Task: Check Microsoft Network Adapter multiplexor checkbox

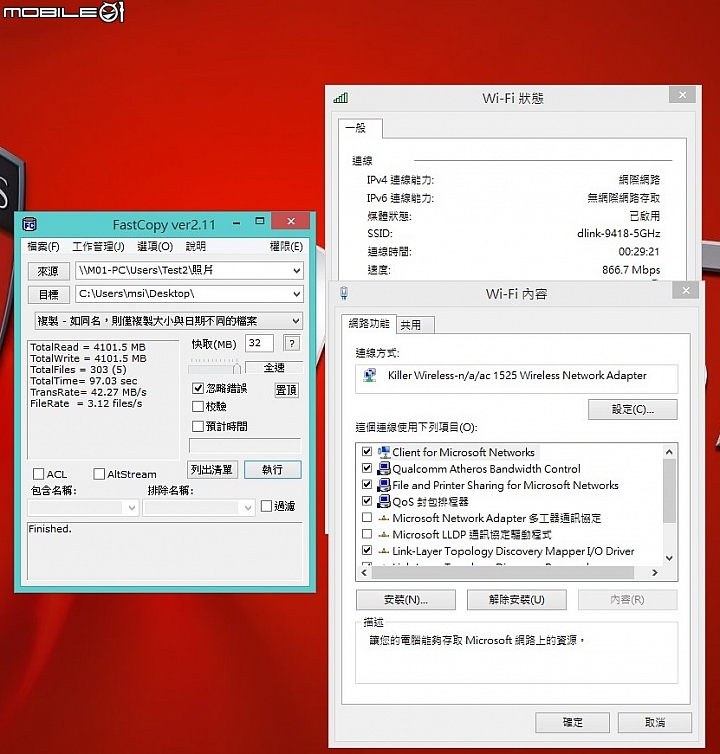Action: [x=367, y=517]
